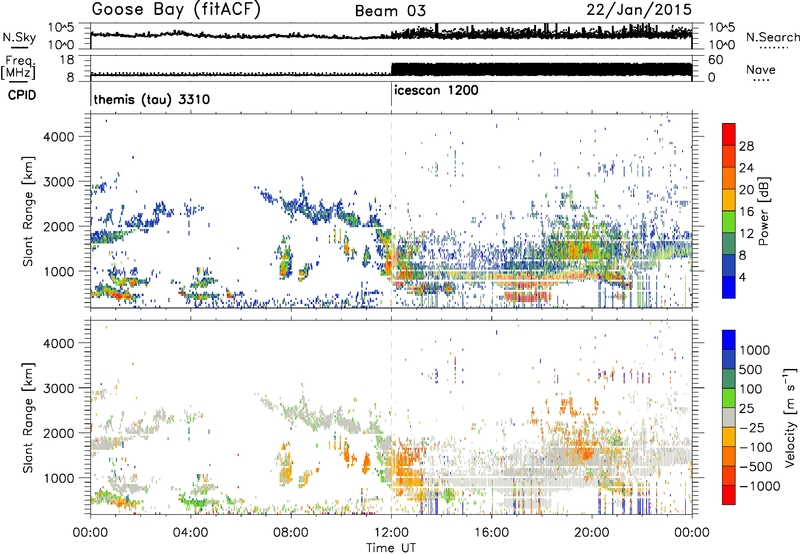Click the date 22/Jan/2015
This screenshot has width=800, height=554.
639,9
